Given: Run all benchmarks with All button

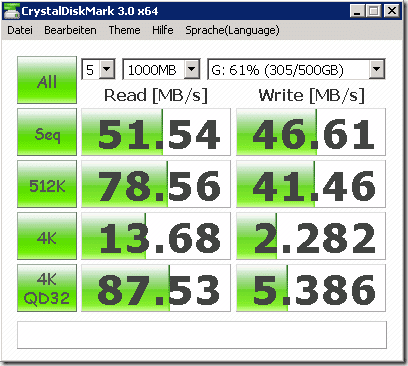Looking at the screenshot, I should click(47, 80).
